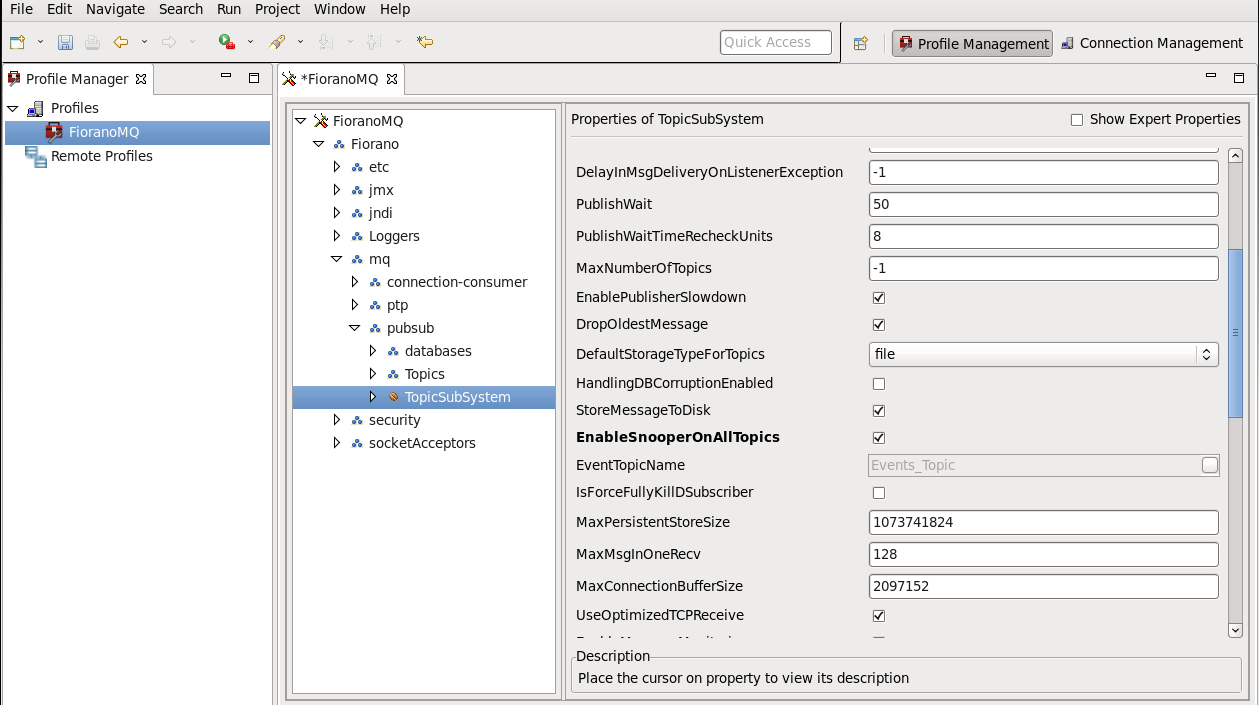Click the Back navigation arrow icon
The height and width of the screenshot is (705, 1259).
point(121,42)
